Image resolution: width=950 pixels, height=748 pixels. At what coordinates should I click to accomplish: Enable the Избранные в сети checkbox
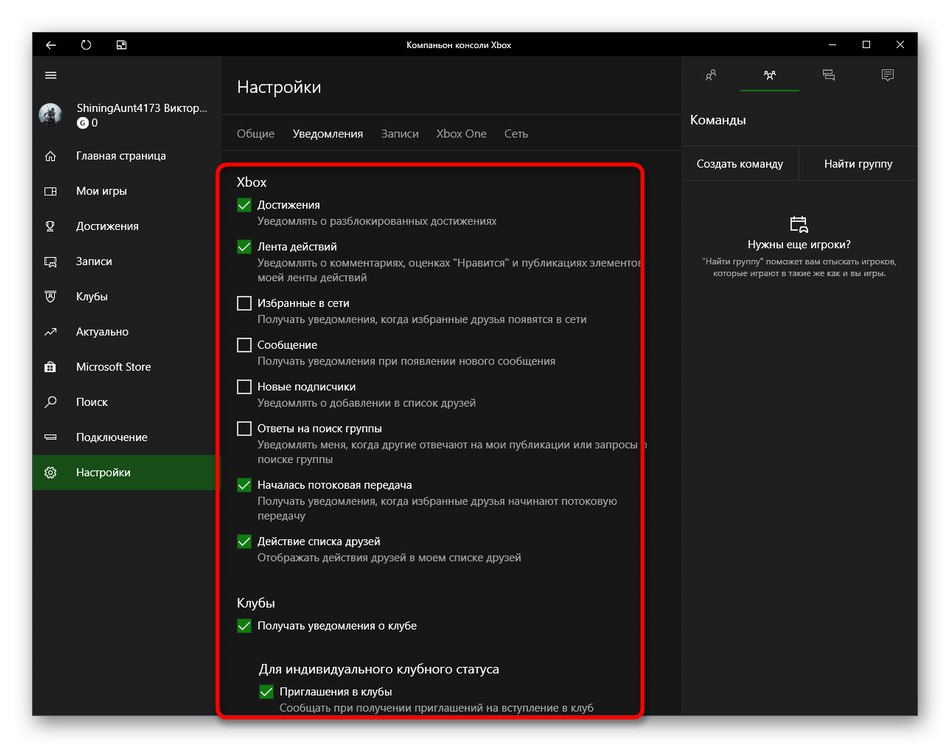coord(244,303)
